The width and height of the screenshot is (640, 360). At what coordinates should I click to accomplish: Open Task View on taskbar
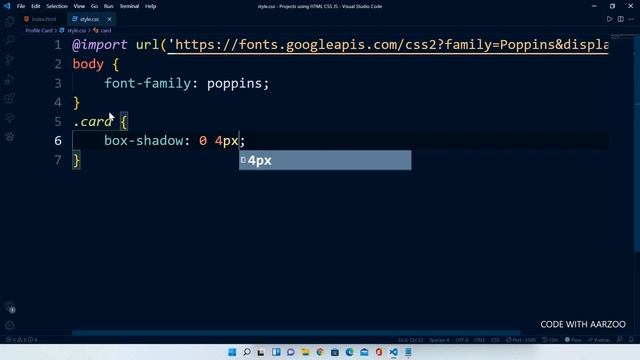[x=261, y=352]
